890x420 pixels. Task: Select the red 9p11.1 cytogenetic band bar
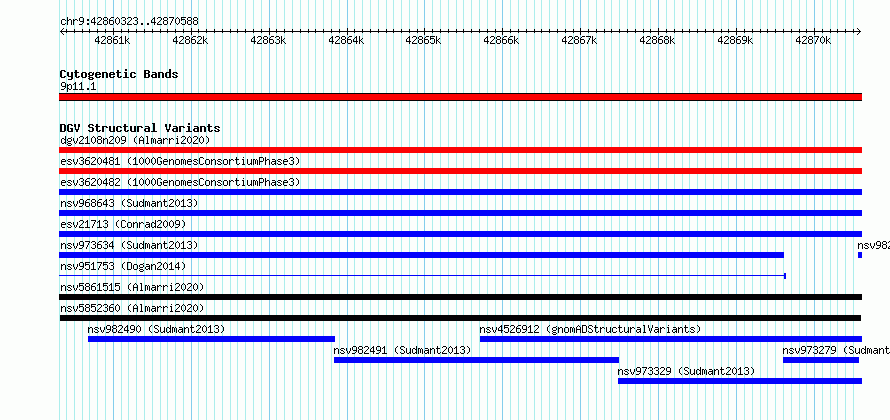tap(460, 97)
